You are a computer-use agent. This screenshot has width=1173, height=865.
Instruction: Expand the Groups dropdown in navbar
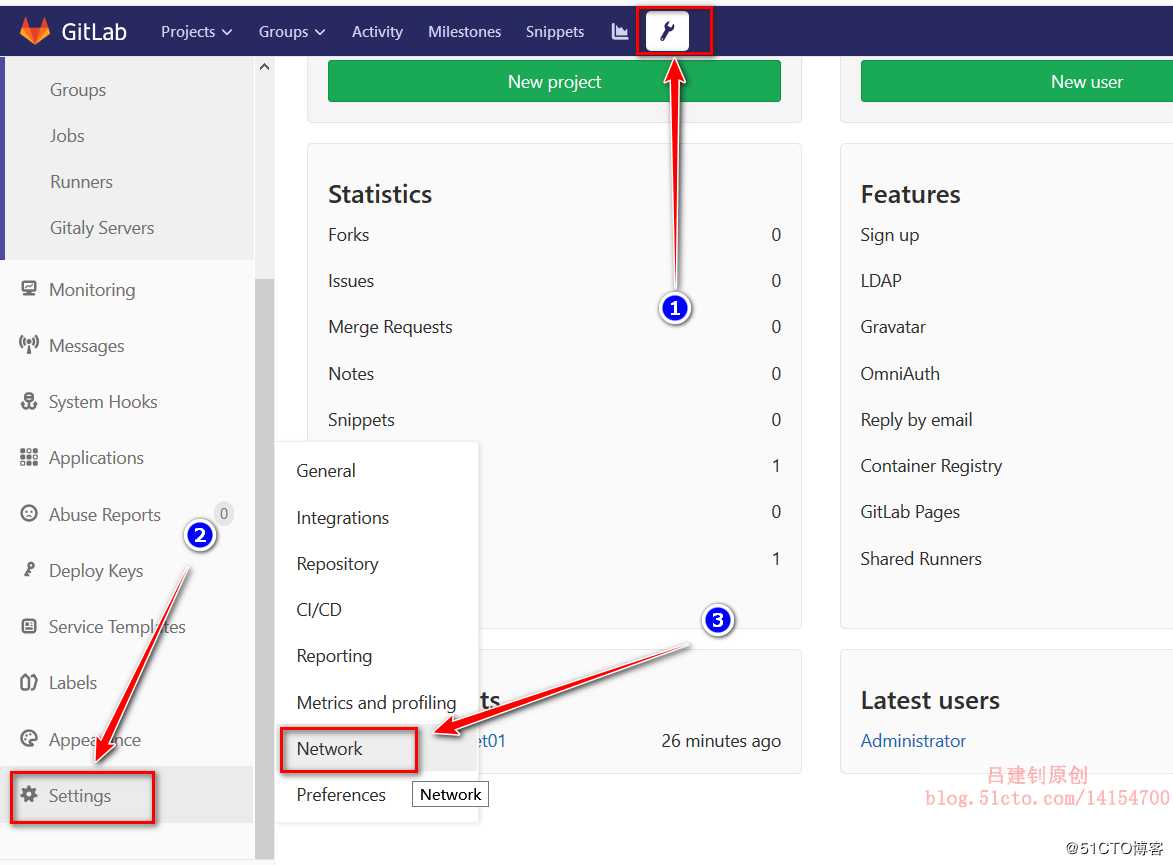click(292, 31)
